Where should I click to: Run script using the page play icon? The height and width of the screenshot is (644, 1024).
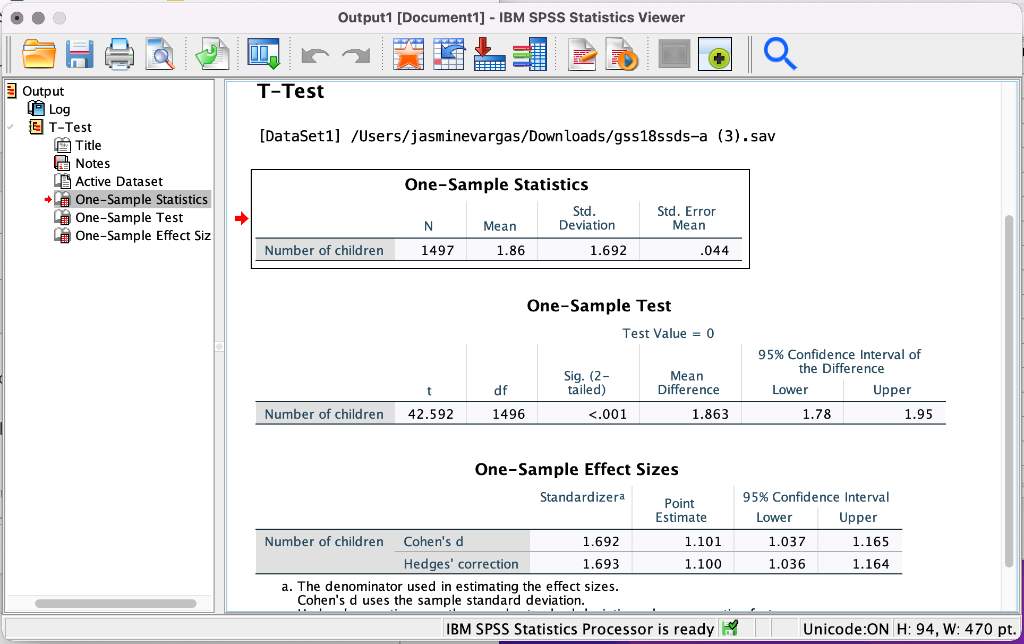[622, 54]
